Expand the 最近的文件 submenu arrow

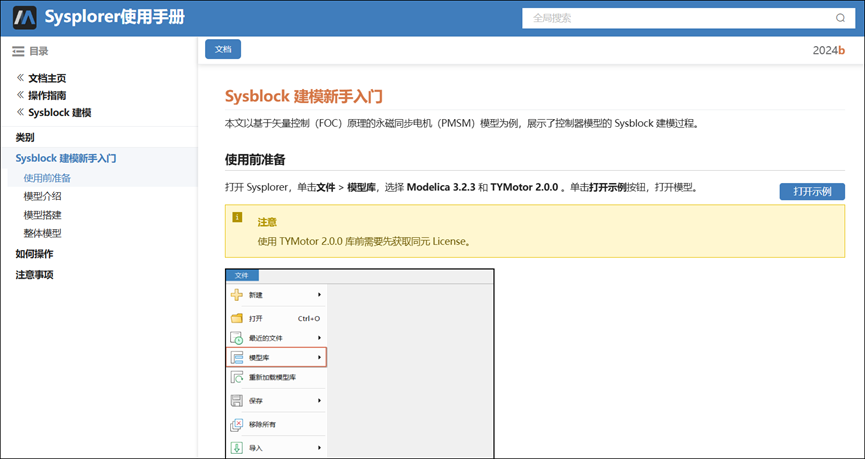pyautogui.click(x=319, y=338)
